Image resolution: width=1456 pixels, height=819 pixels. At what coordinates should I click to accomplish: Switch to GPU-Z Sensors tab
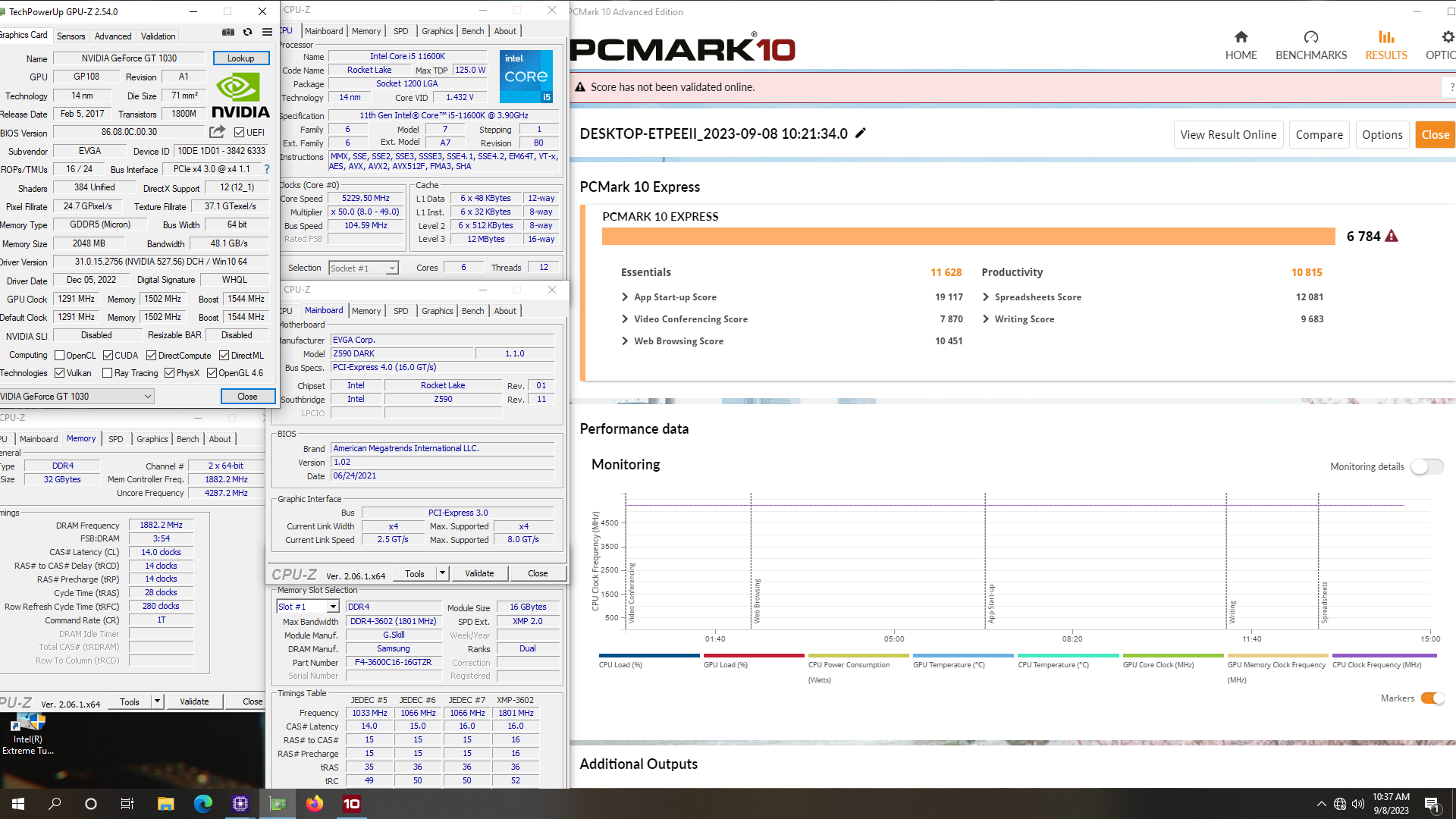click(x=71, y=36)
